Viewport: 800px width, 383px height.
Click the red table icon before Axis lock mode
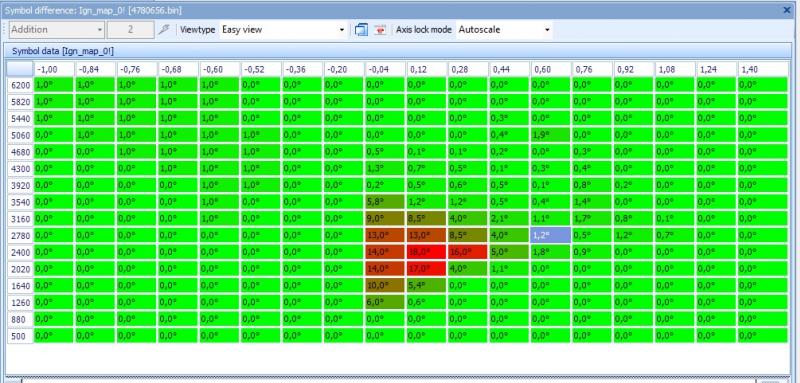point(380,30)
